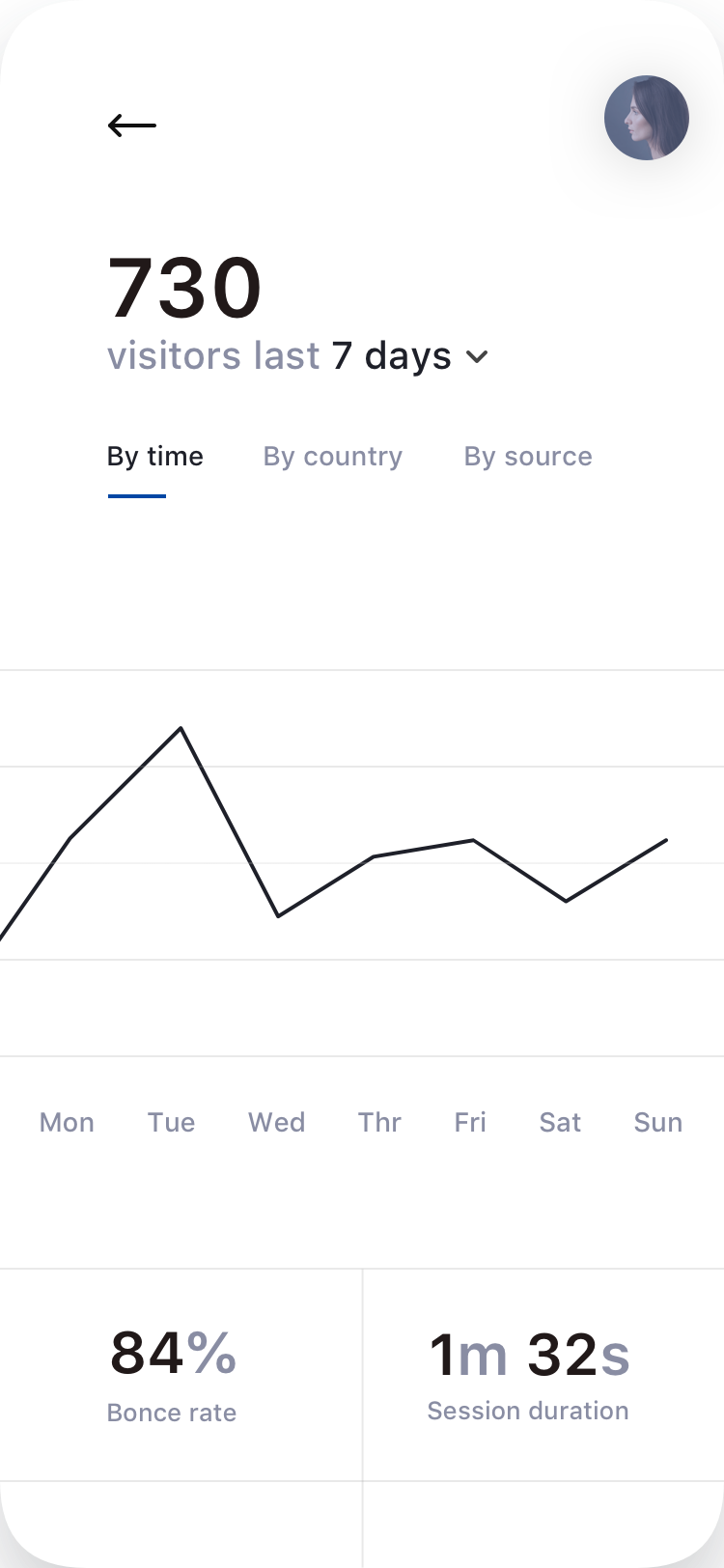Viewport: 724px width, 1568px height.
Task: Select the Sat axis label
Action: click(x=560, y=1122)
